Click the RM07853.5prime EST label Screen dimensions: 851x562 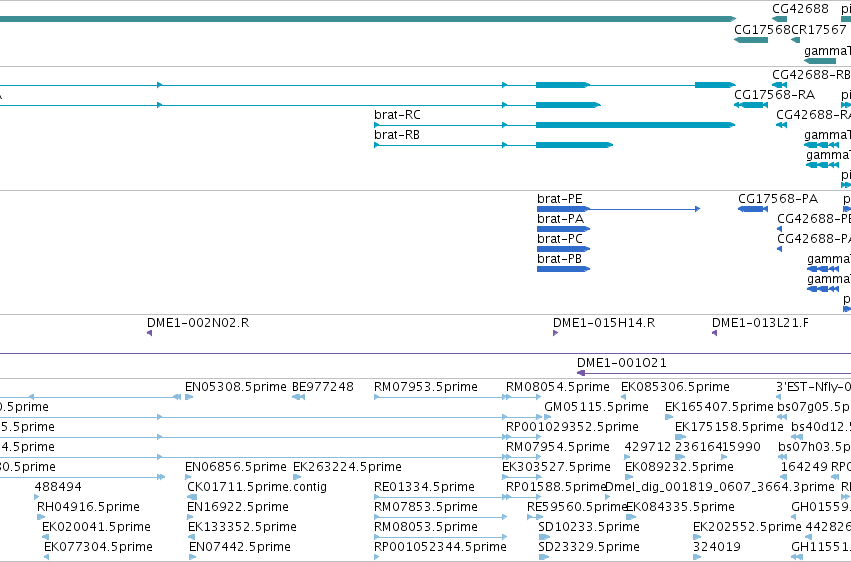coord(426,507)
